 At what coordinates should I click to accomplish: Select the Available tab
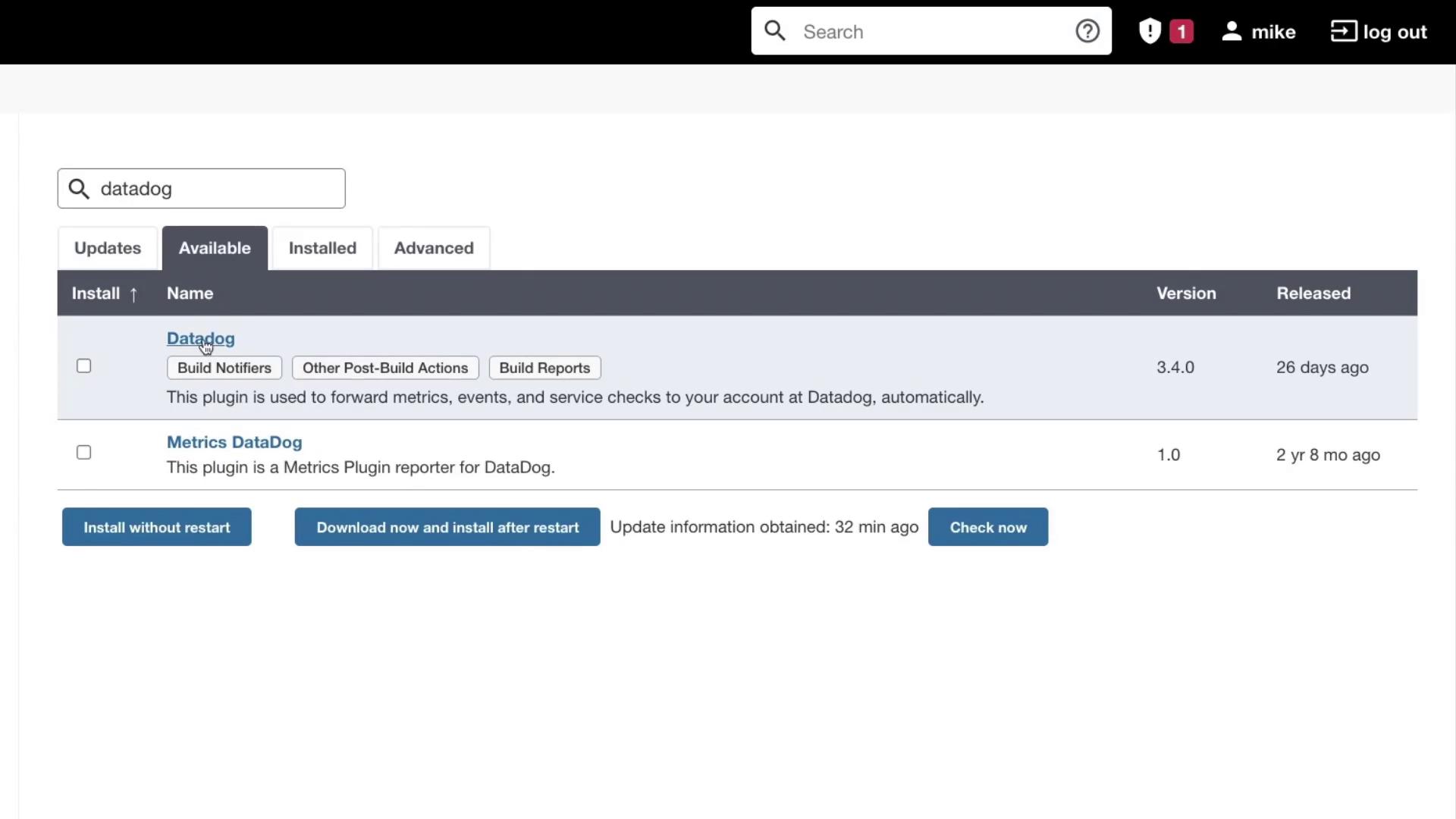tap(215, 248)
